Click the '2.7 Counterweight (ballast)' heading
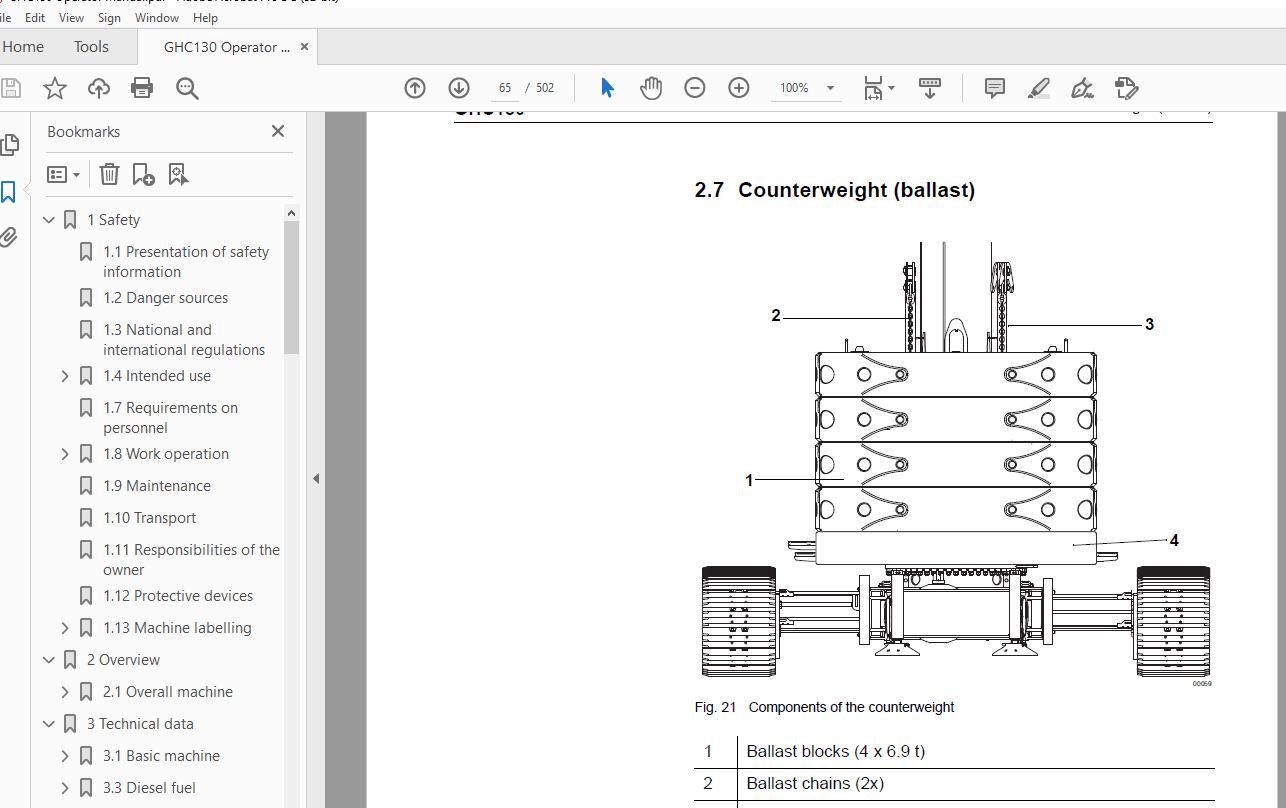Image resolution: width=1286 pixels, height=808 pixels. (835, 190)
